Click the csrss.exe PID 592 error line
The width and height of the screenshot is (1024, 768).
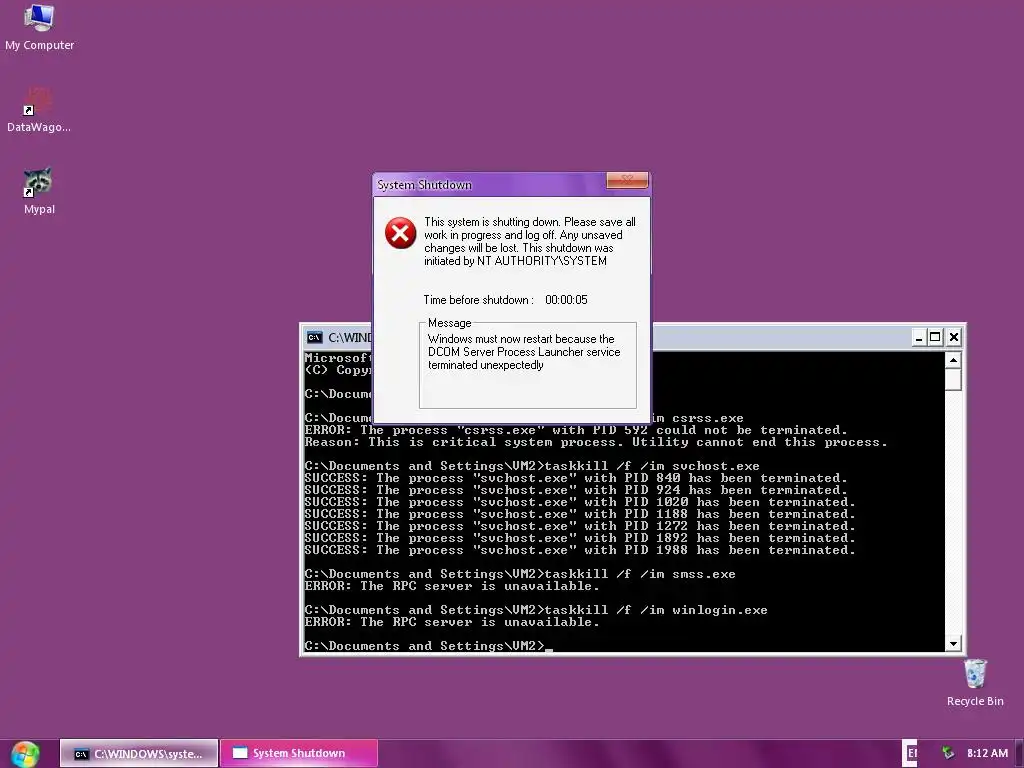[x=576, y=430]
